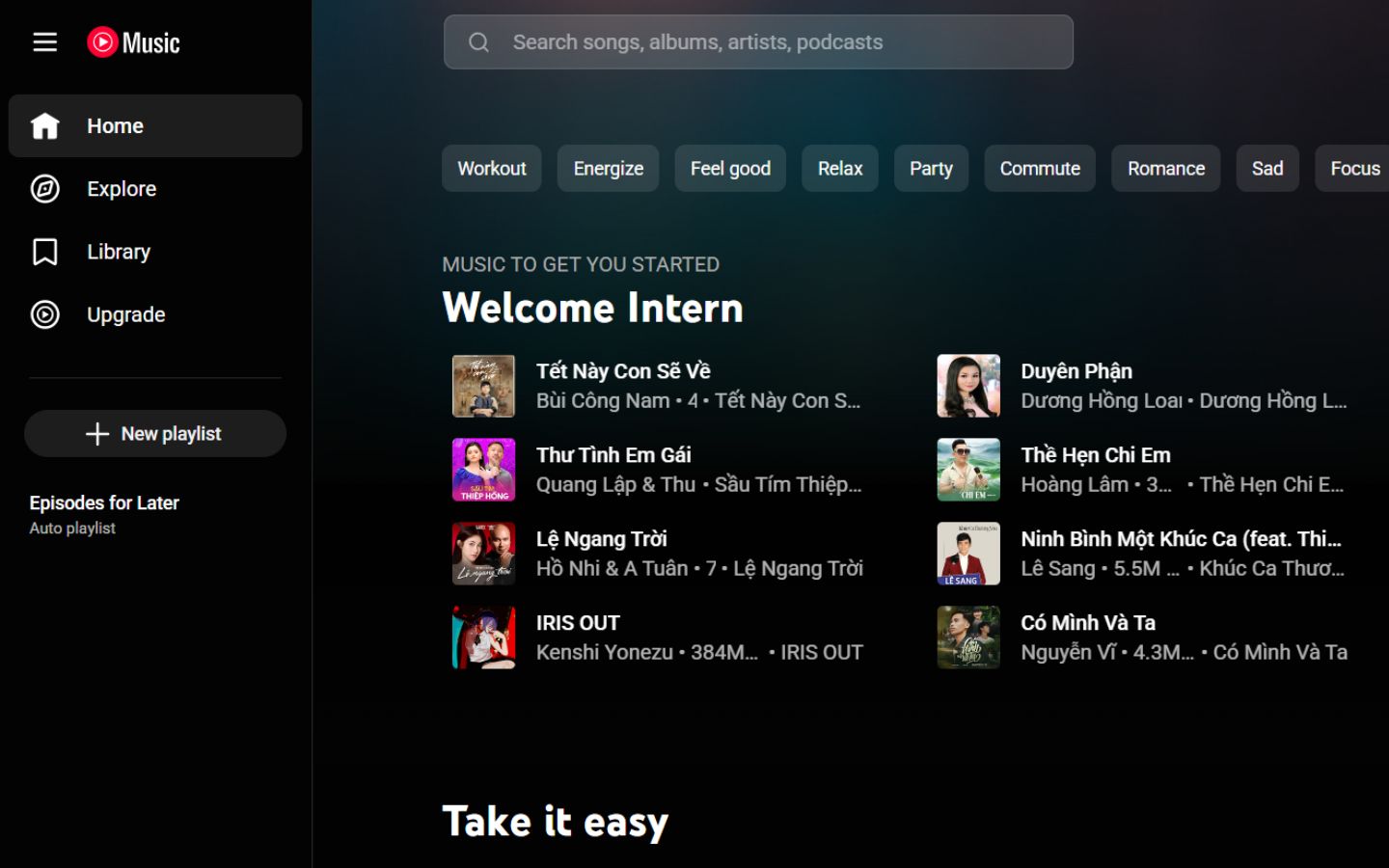The height and width of the screenshot is (868, 1389).
Task: Open song title Ninh Bình Một Khúc Ca
Action: point(1181,539)
